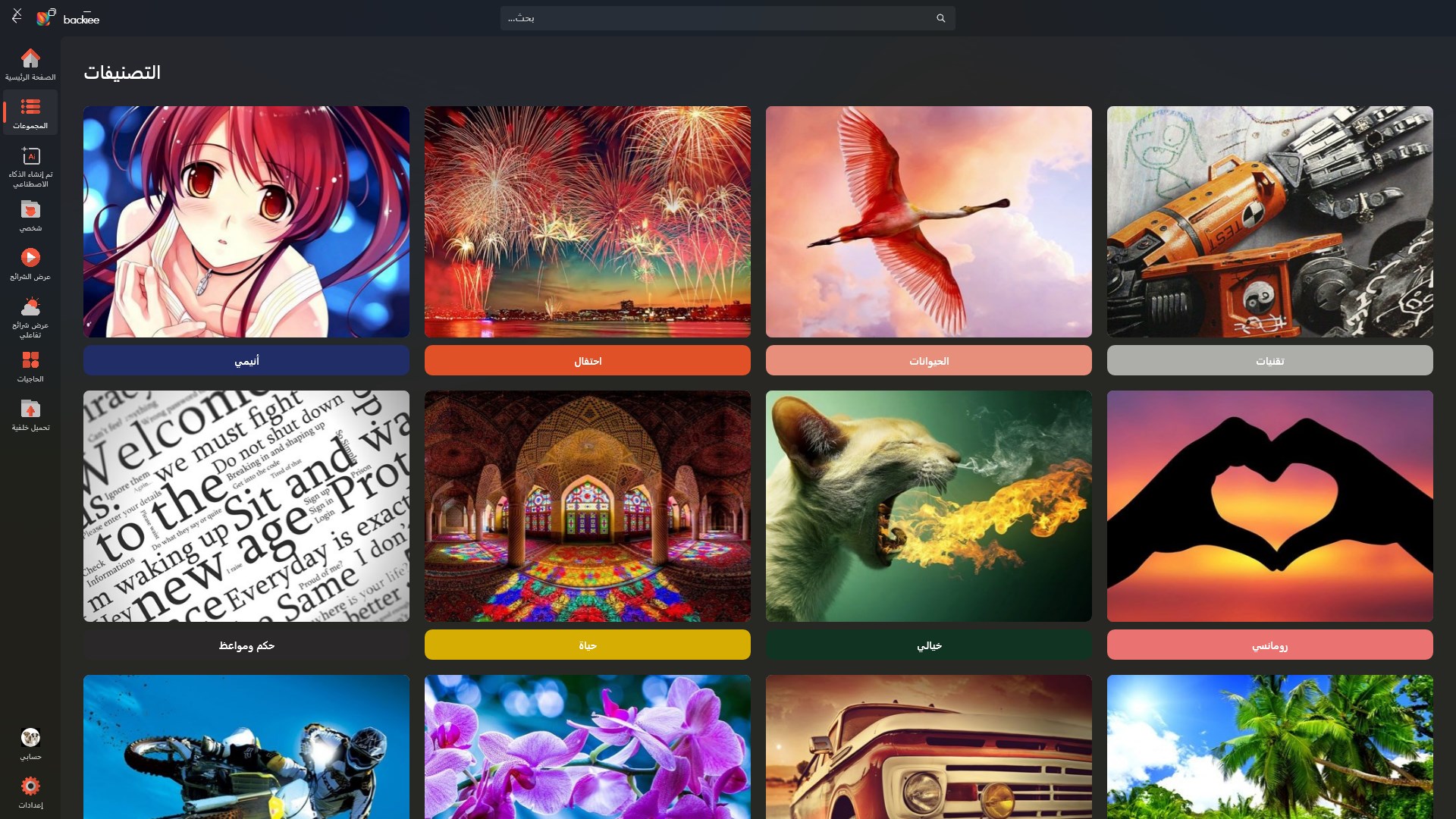Open the Life (حياة) category button
The height and width of the screenshot is (819, 1456).
pyautogui.click(x=588, y=645)
